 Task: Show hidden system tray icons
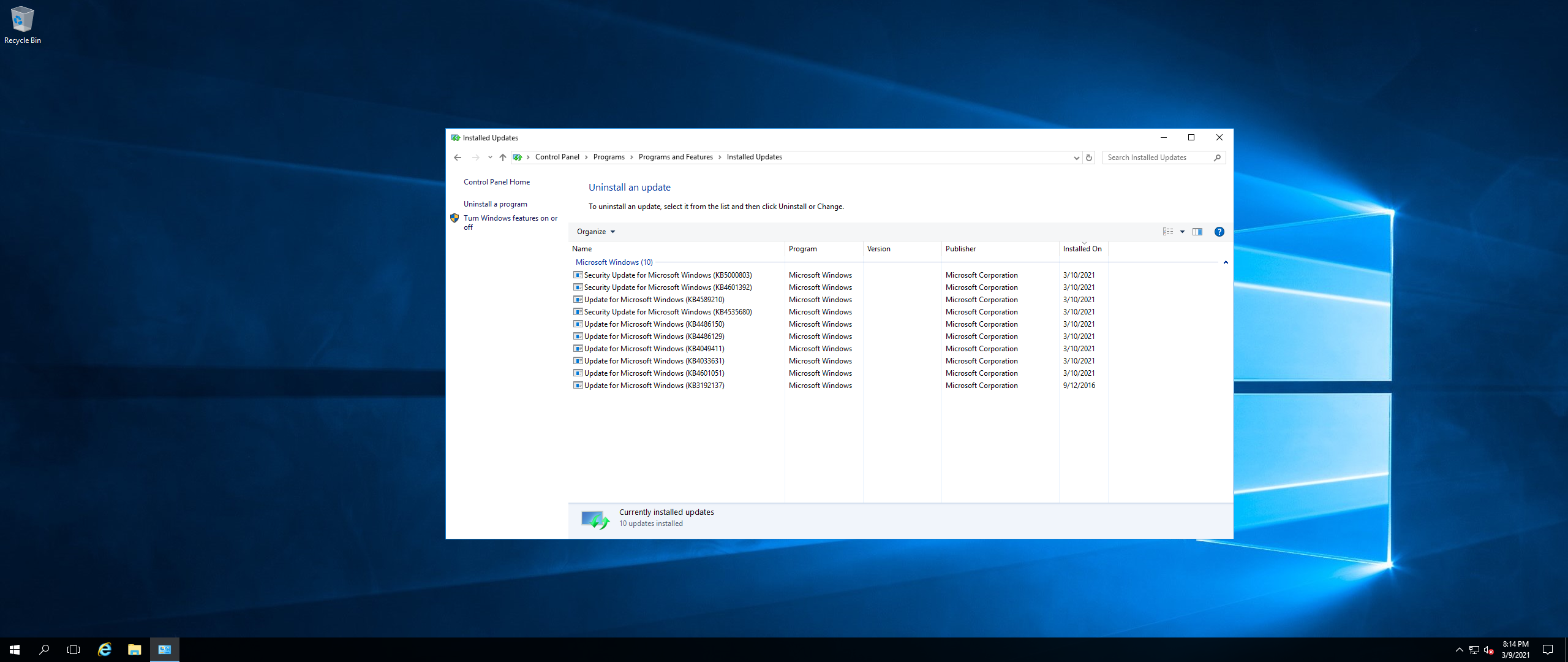pyautogui.click(x=1460, y=650)
